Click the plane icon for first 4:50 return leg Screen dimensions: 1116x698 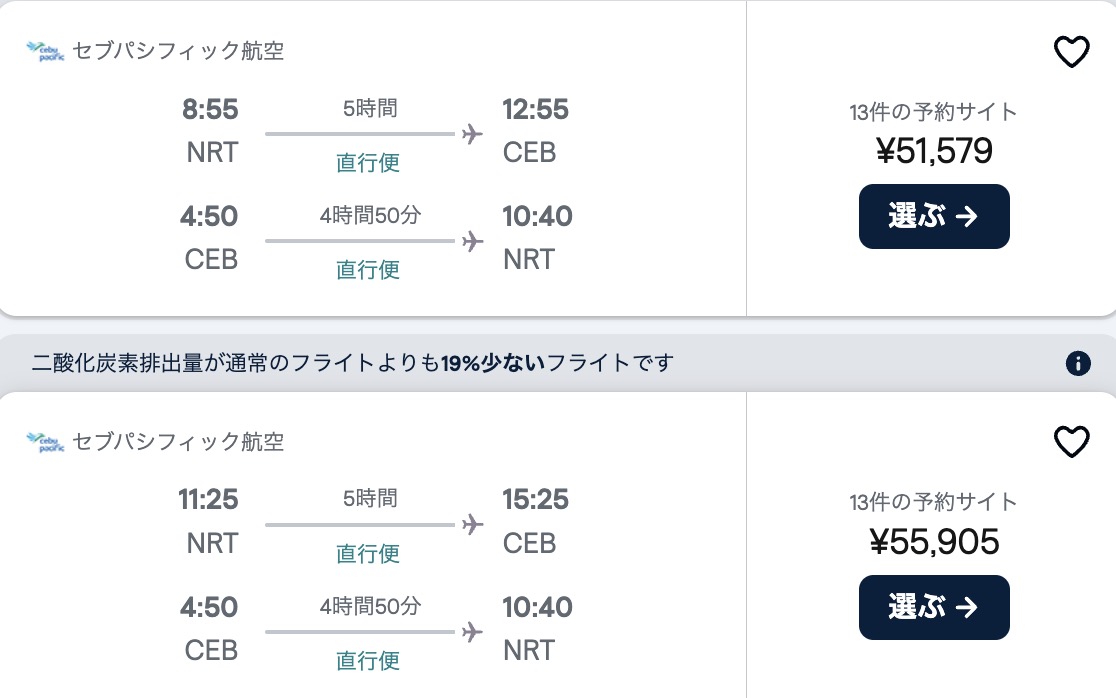pos(472,241)
